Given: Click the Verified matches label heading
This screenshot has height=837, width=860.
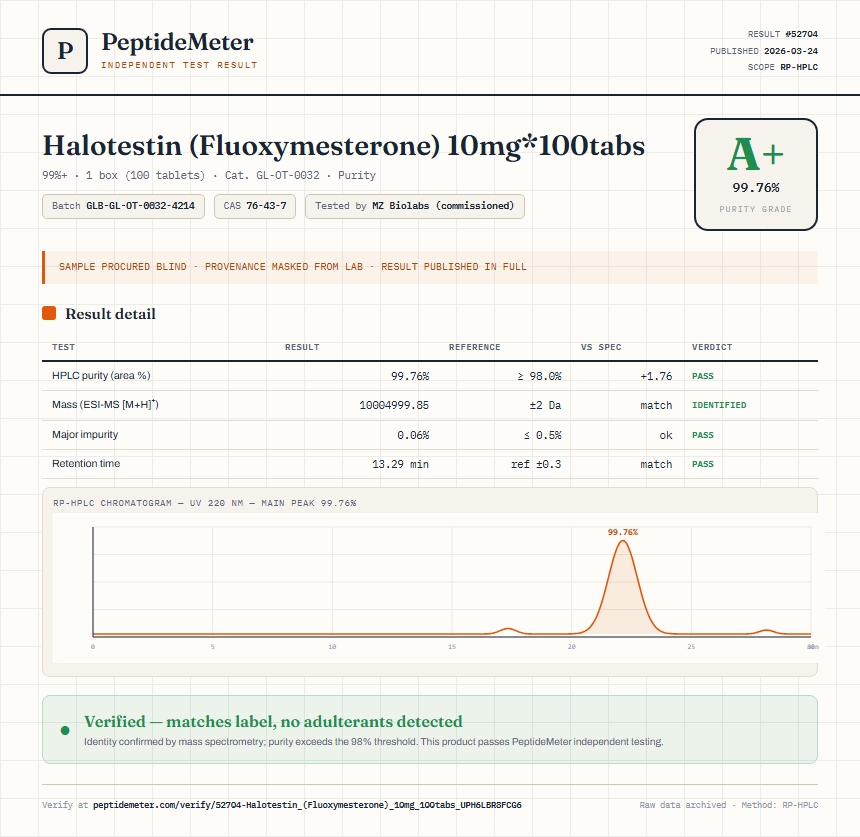Looking at the screenshot, I should [273, 721].
